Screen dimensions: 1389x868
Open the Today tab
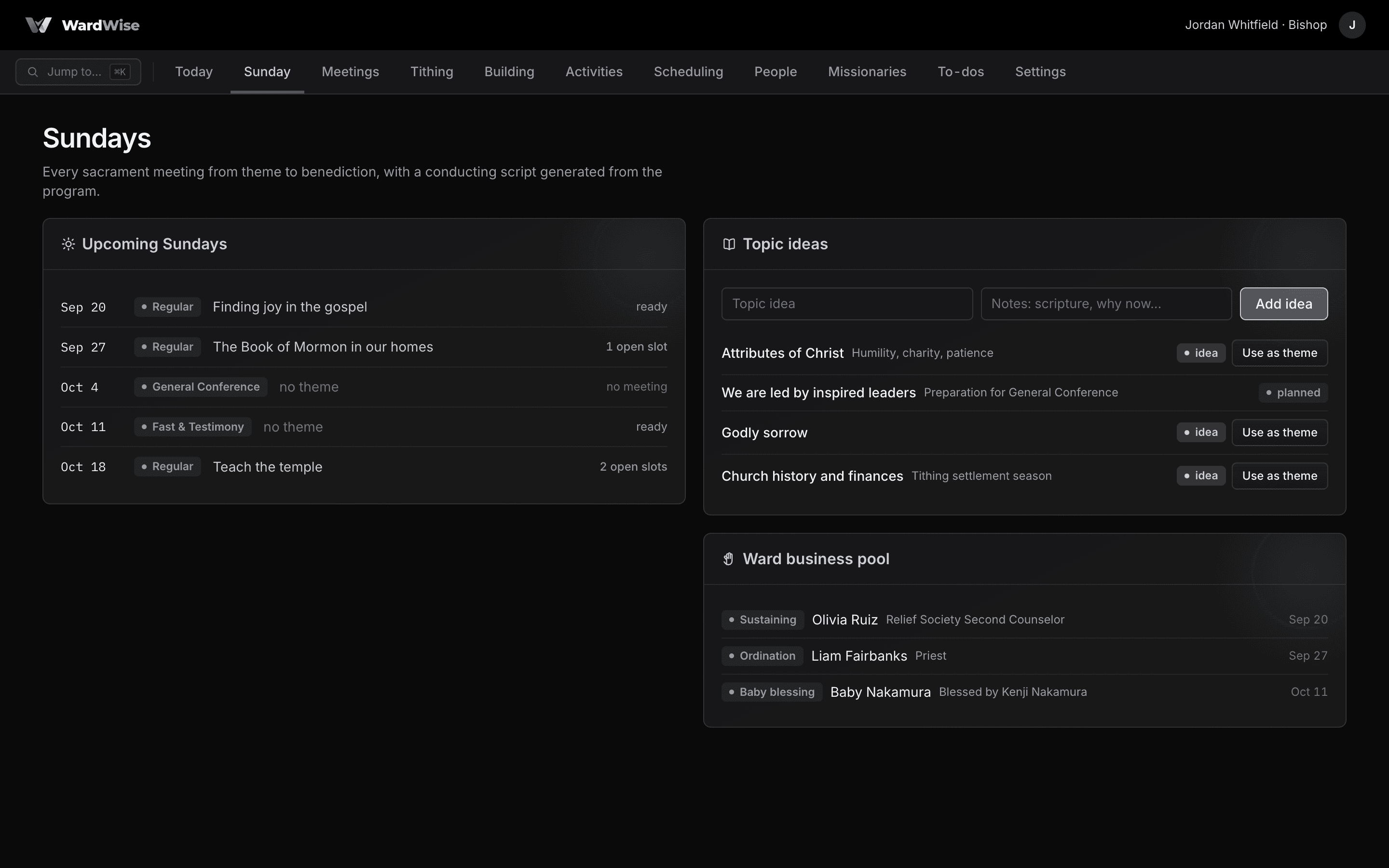tap(194, 72)
